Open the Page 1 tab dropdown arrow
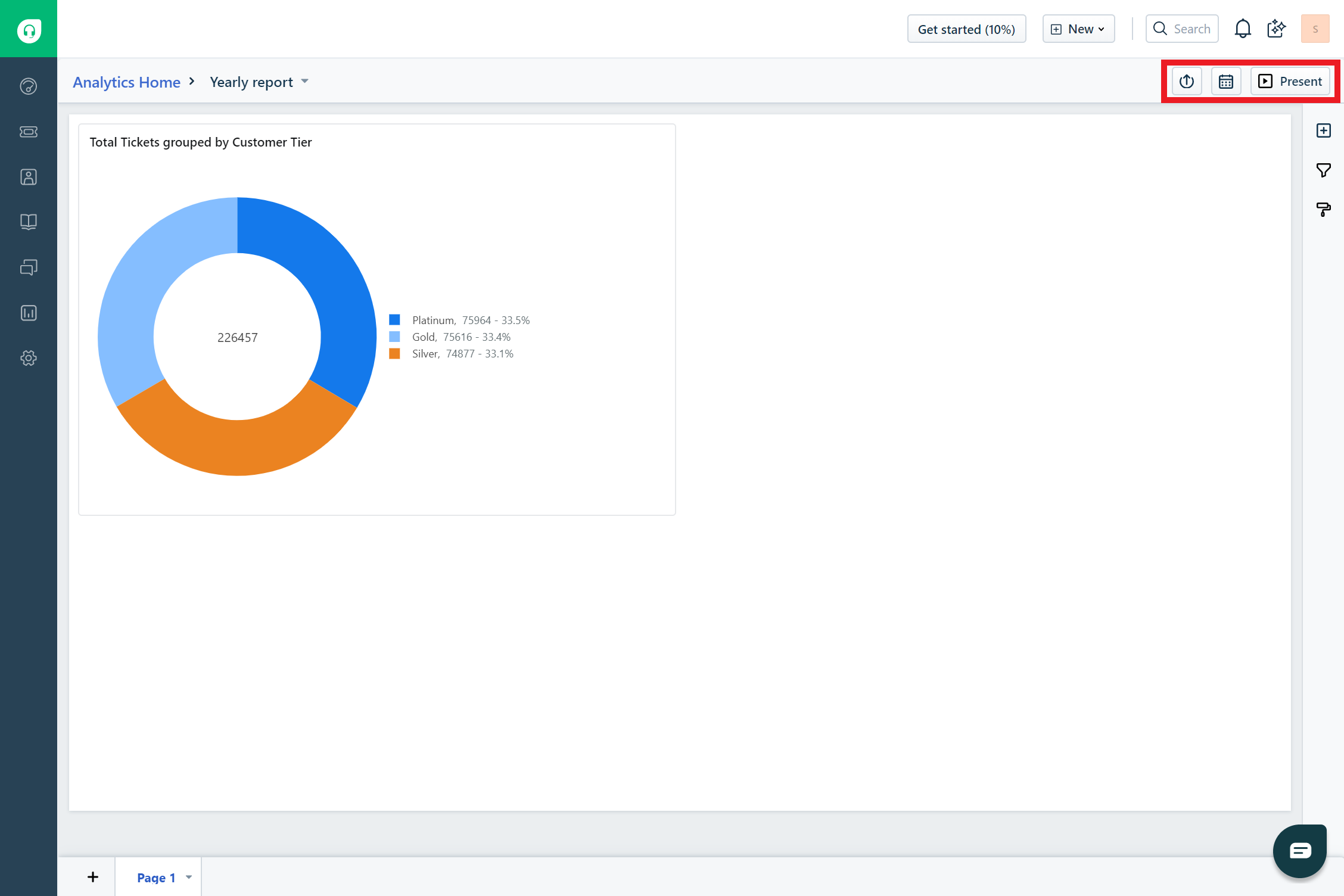The image size is (1344, 896). tap(189, 877)
